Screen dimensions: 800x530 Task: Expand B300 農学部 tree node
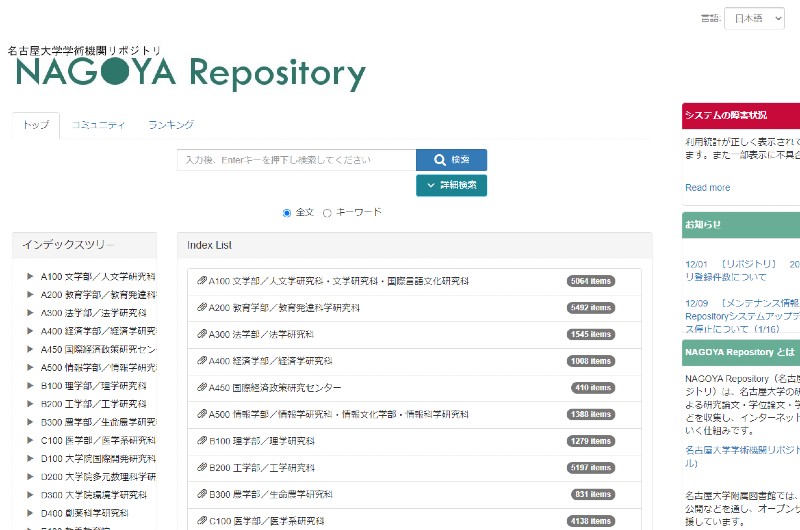30,422
